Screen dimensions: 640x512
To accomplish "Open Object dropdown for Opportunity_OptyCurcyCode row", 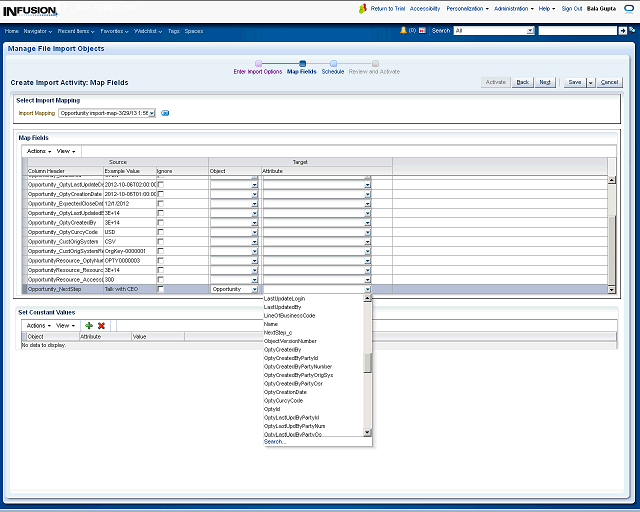I will tap(255, 232).
